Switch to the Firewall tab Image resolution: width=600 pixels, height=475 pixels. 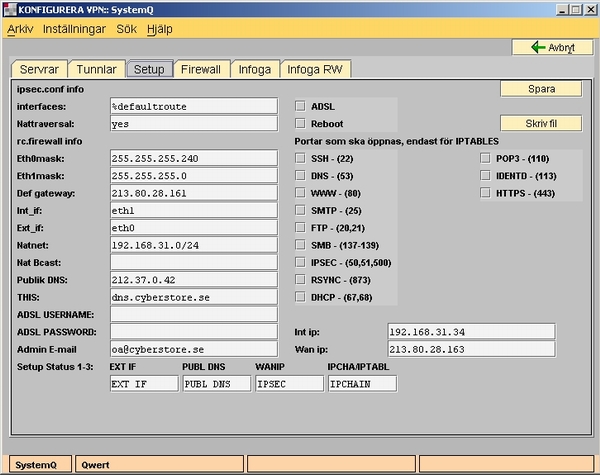[x=203, y=70]
